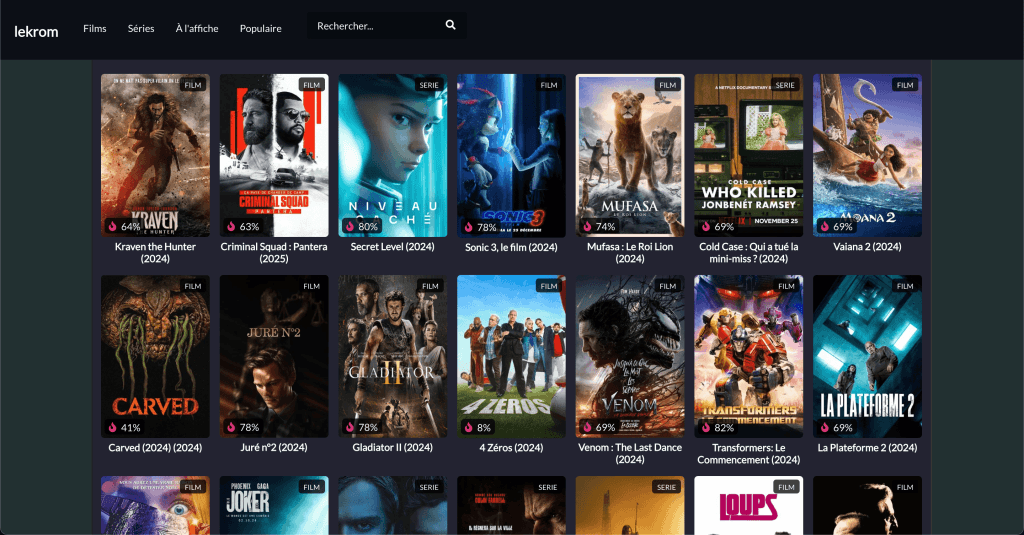
Task: Click the flame icon on Carved poster
Action: 112,427
